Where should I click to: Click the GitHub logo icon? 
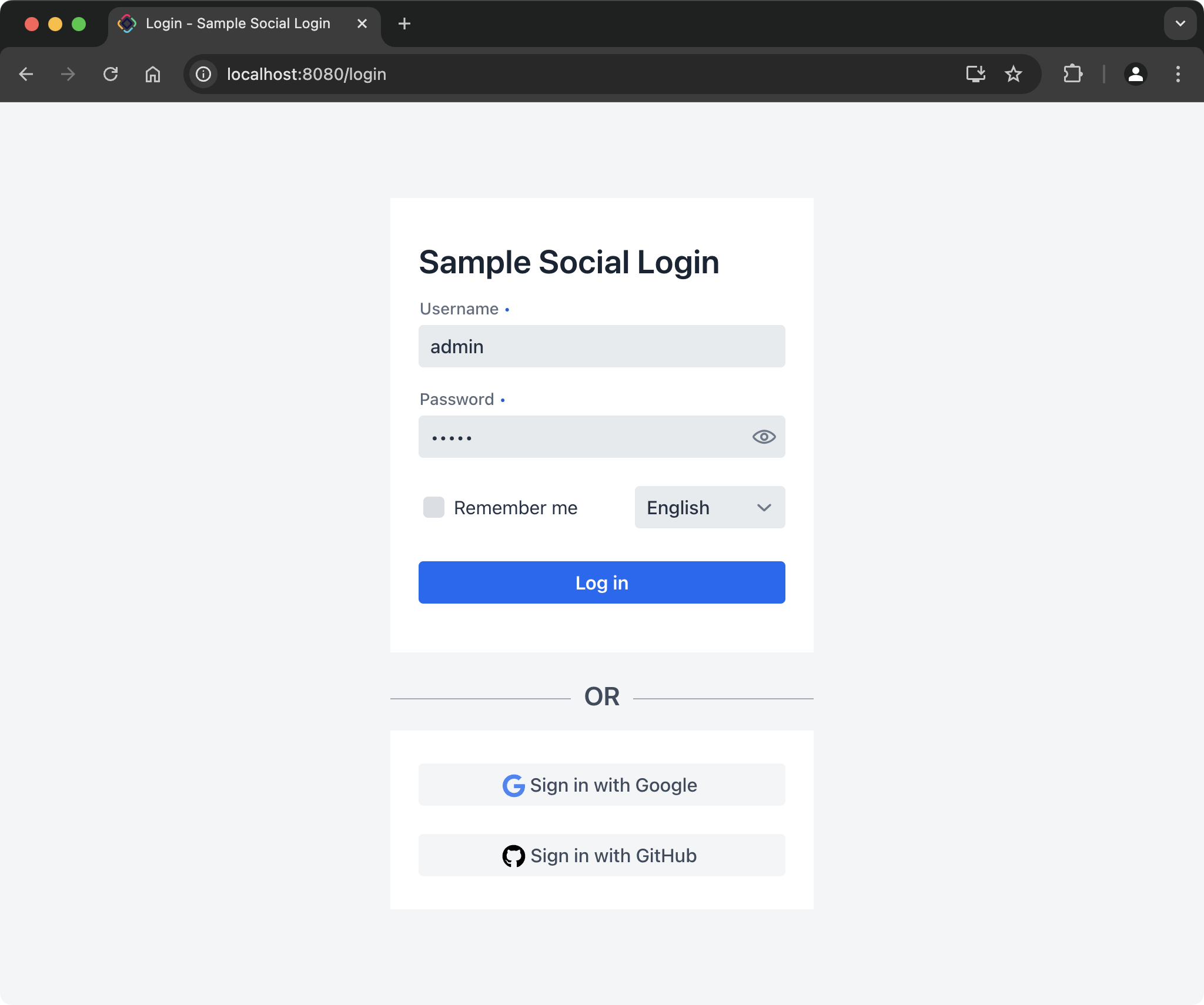[513, 856]
